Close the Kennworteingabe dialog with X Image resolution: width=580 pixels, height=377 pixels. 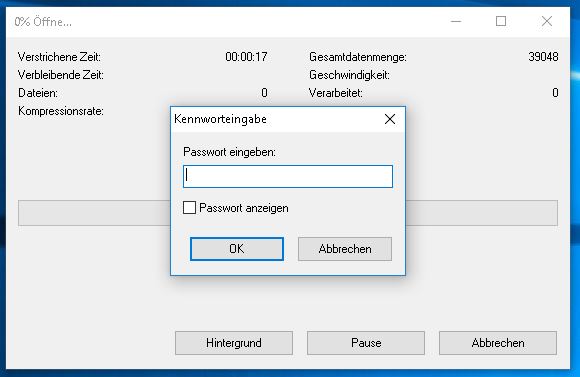390,119
